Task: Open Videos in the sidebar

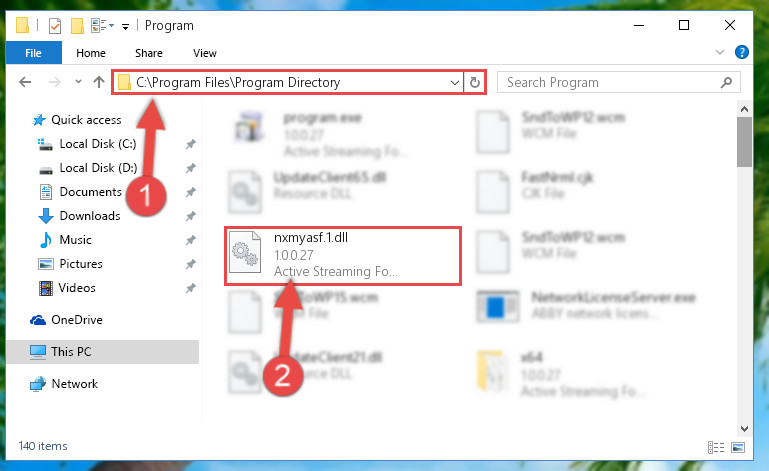Action: [67, 288]
